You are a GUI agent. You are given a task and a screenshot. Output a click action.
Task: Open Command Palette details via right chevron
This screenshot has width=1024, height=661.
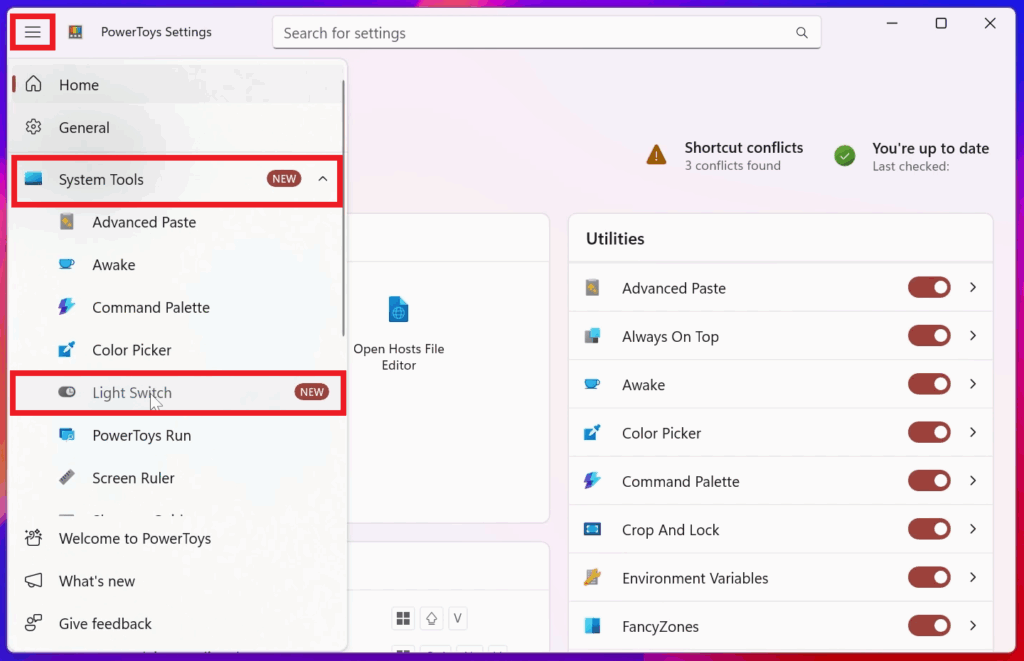(973, 481)
